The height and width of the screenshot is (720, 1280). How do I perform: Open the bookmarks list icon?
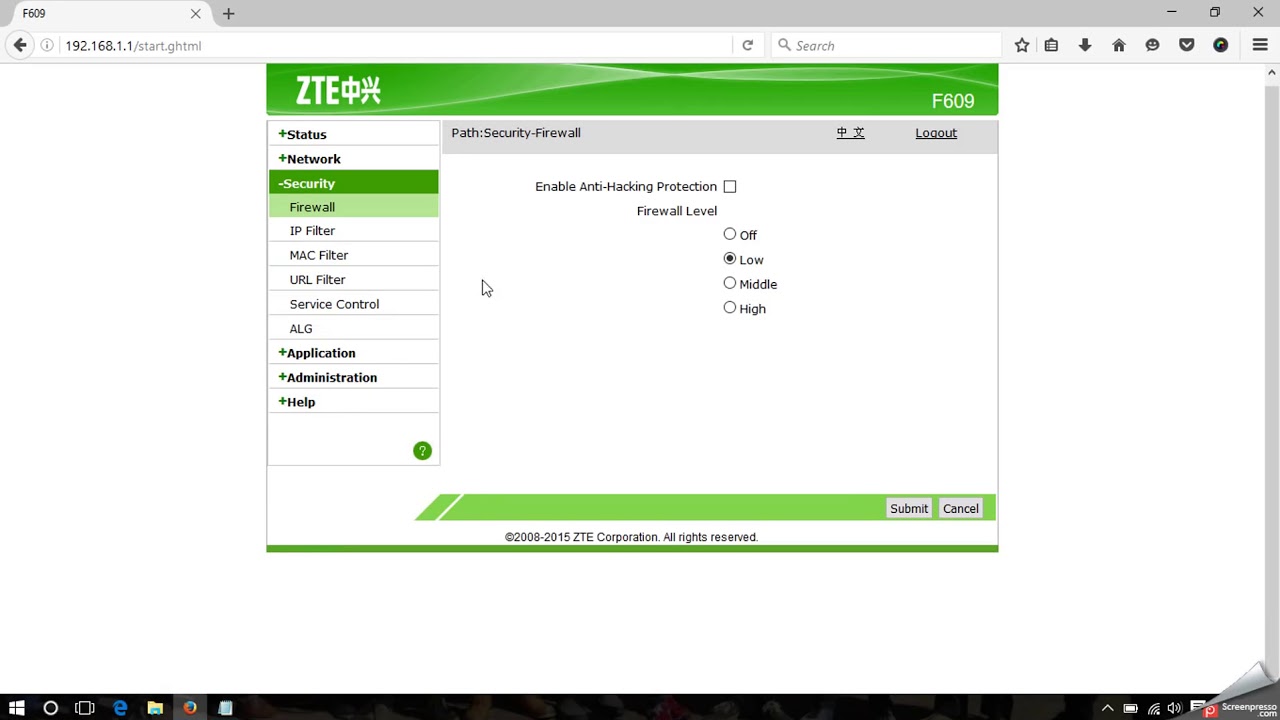pos(1051,45)
